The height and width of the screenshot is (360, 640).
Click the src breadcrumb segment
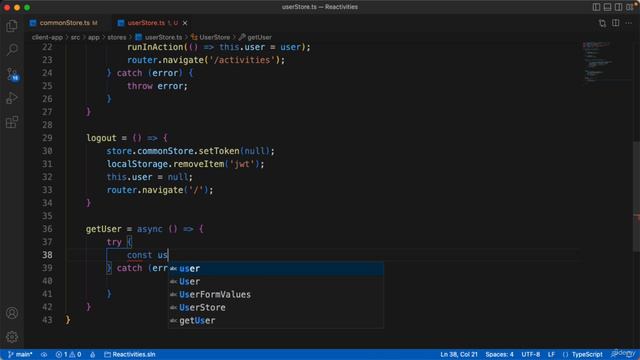click(x=76, y=37)
